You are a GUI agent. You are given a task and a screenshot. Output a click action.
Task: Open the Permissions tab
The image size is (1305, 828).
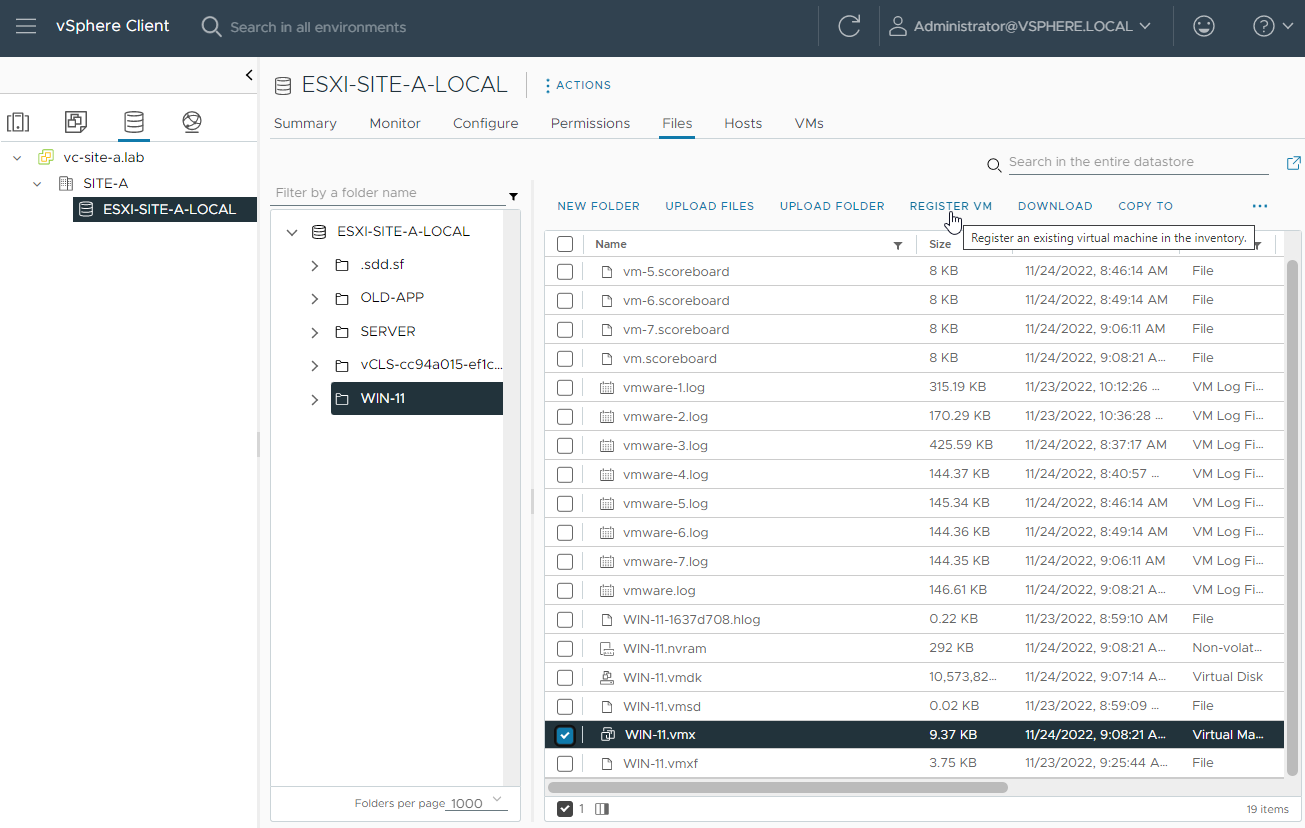[x=590, y=123]
